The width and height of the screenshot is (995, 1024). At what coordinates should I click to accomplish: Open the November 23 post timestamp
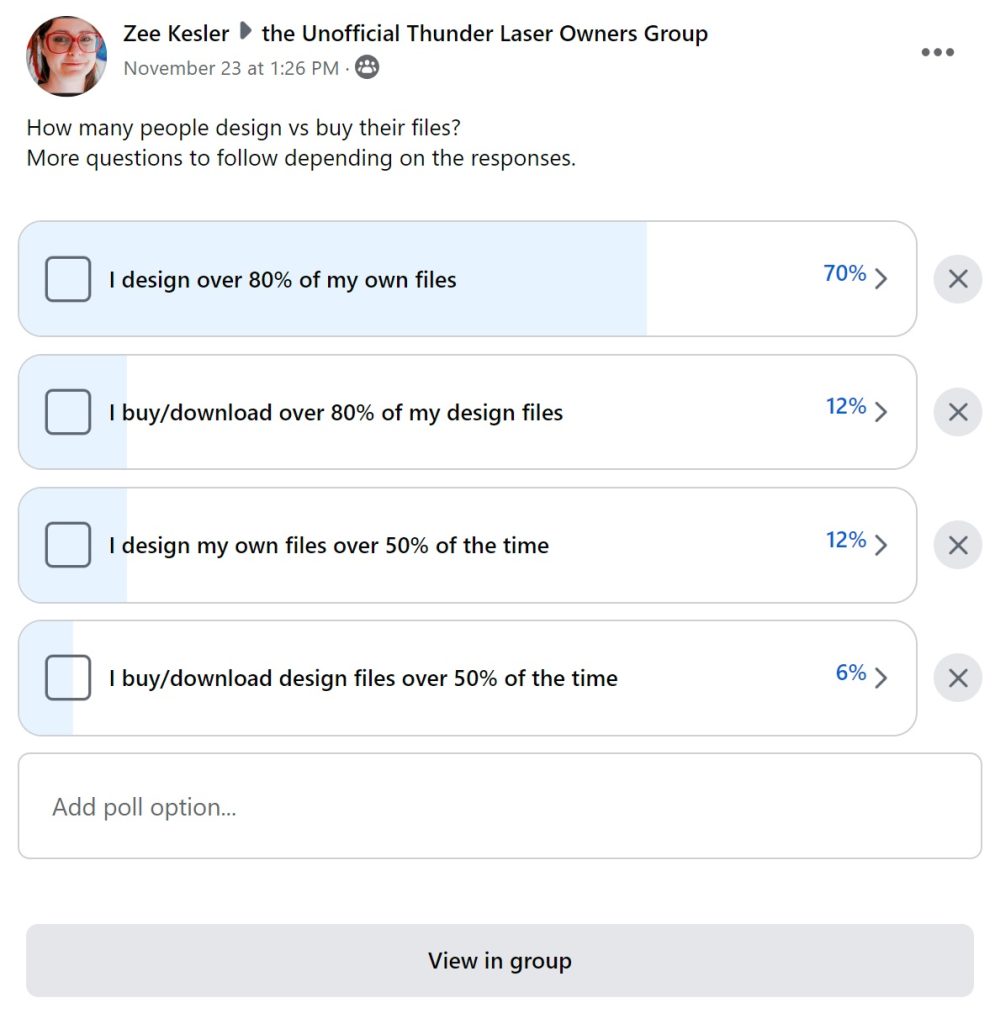tap(231, 69)
